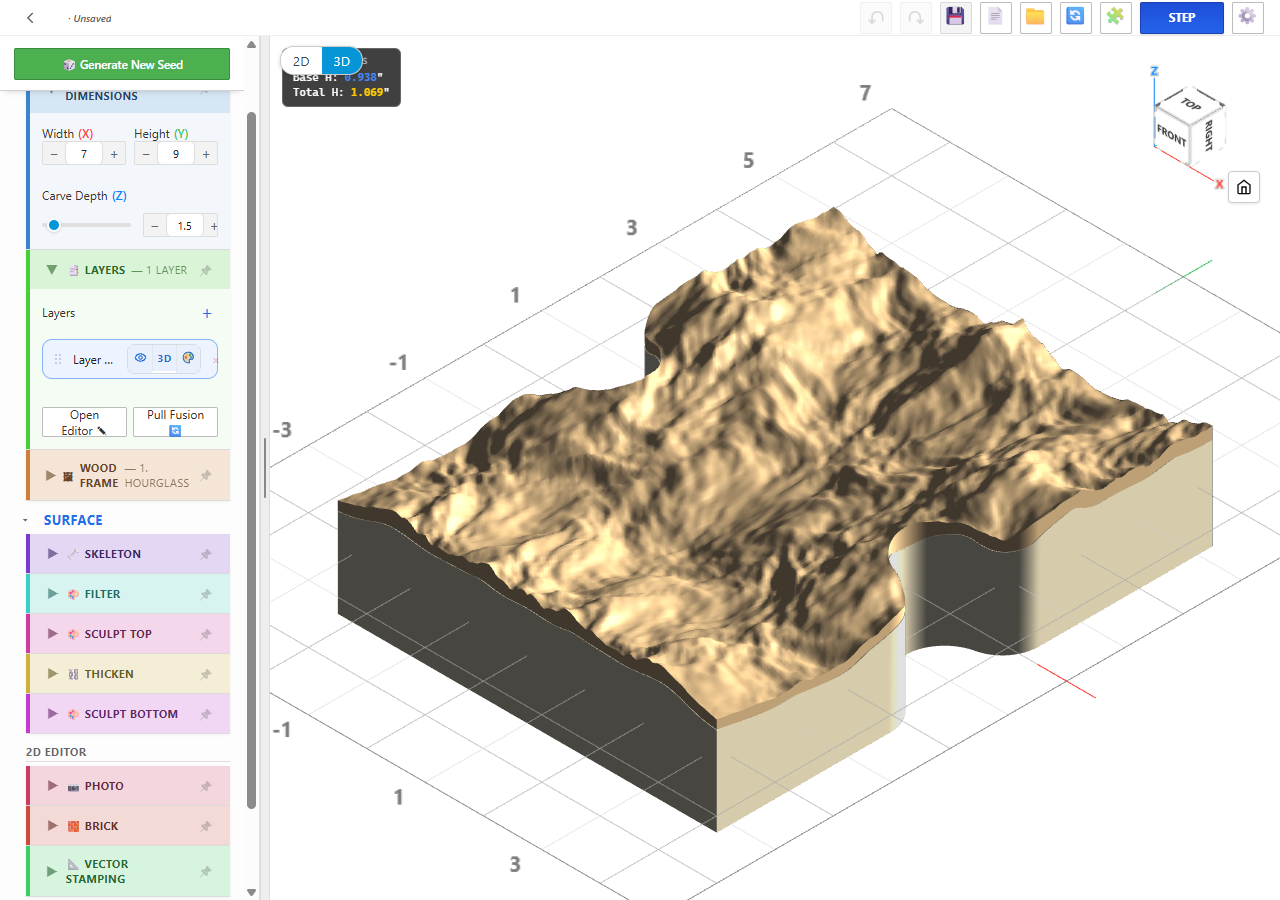Go back using the left chevron
Screen dimensions: 1280x900
(31, 18)
